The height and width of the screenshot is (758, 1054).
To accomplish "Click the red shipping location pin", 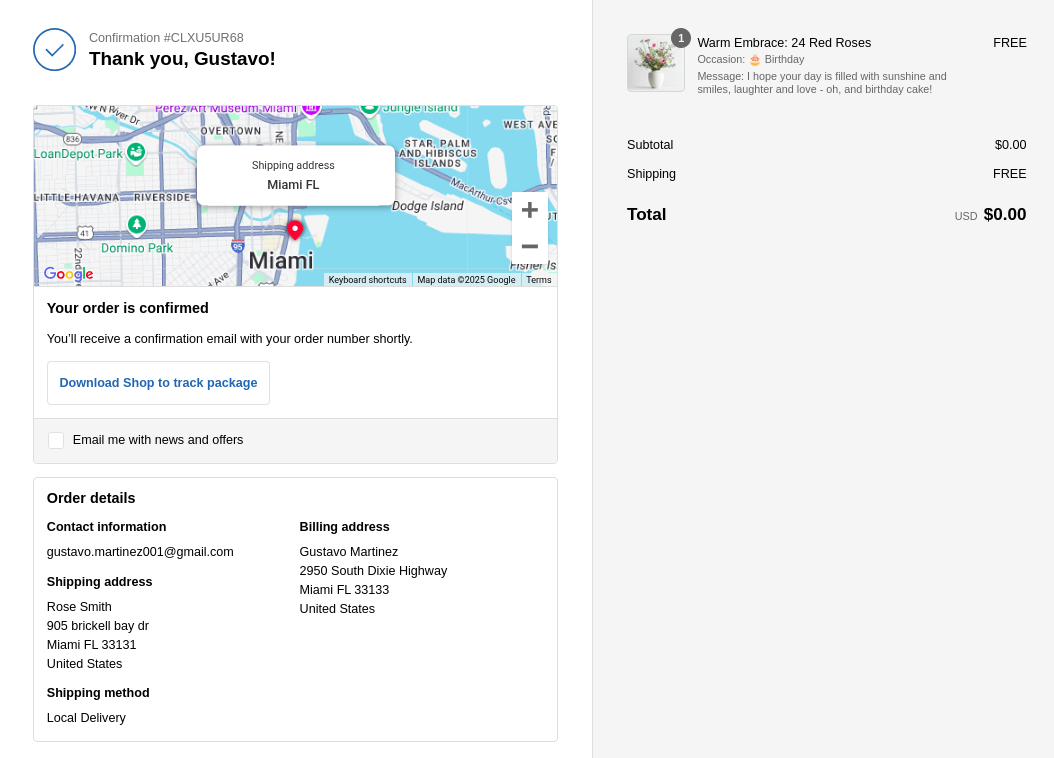I will click(x=294, y=229).
